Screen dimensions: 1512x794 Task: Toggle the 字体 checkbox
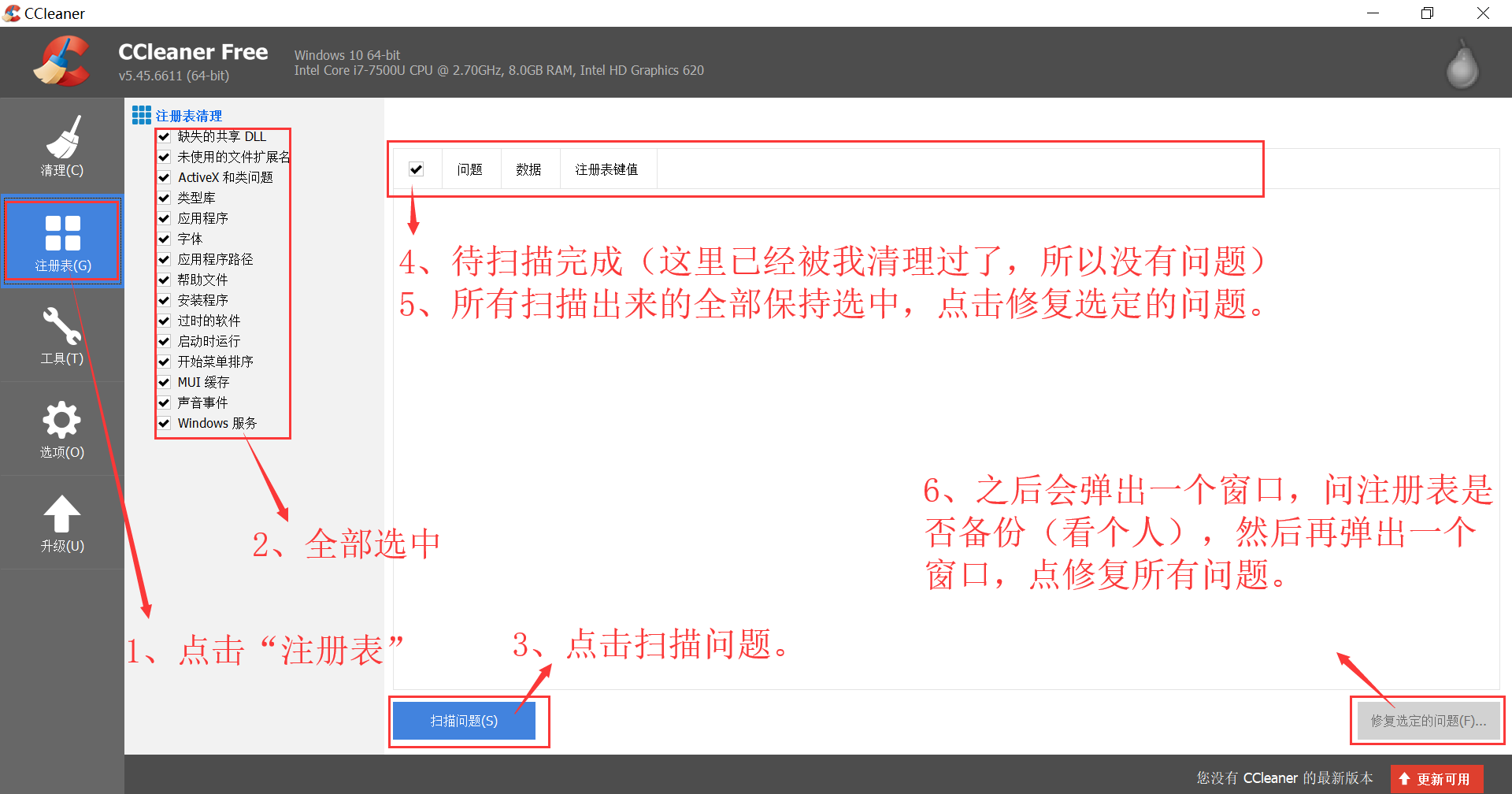(165, 239)
